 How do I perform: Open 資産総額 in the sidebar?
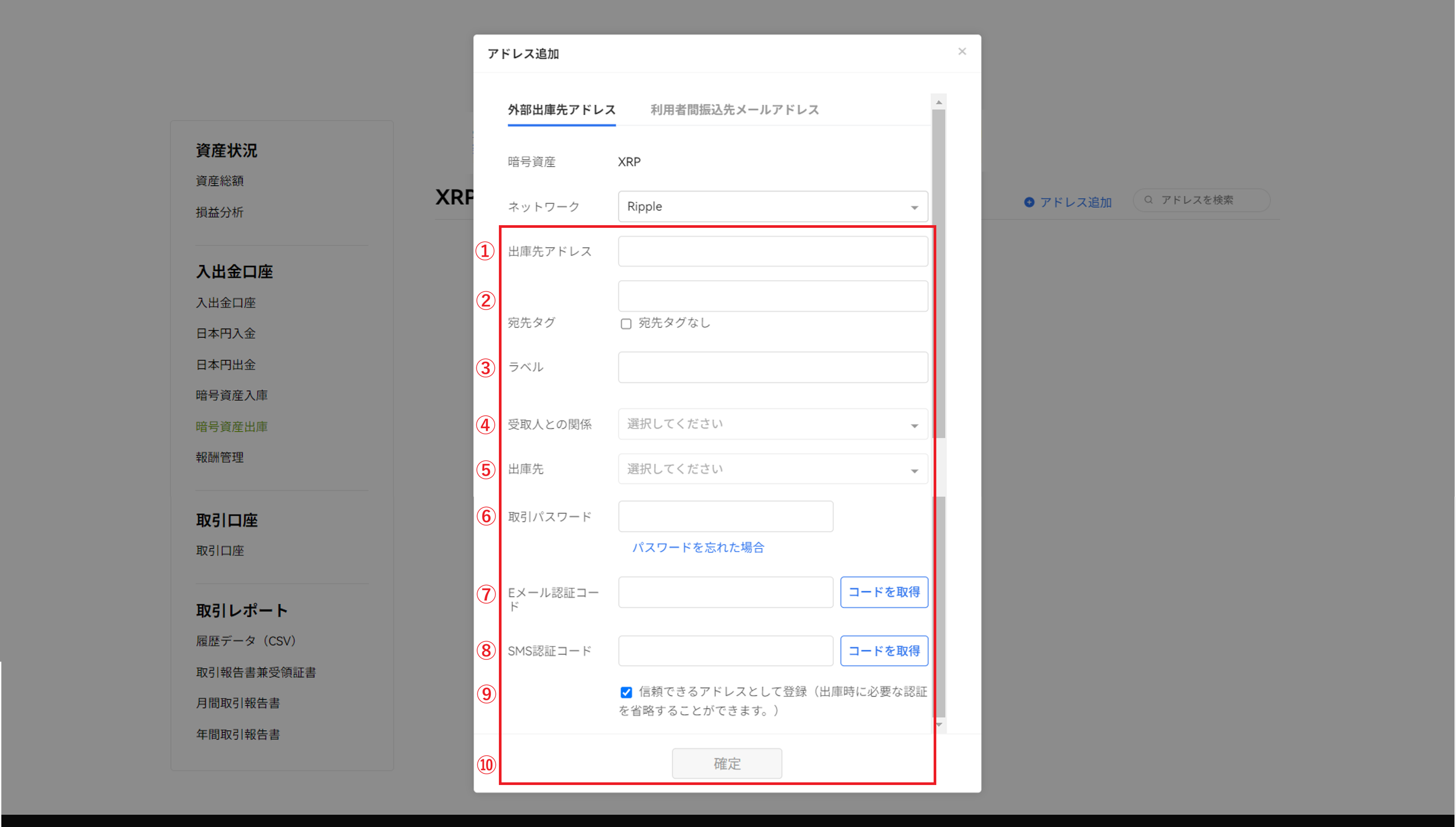219,181
